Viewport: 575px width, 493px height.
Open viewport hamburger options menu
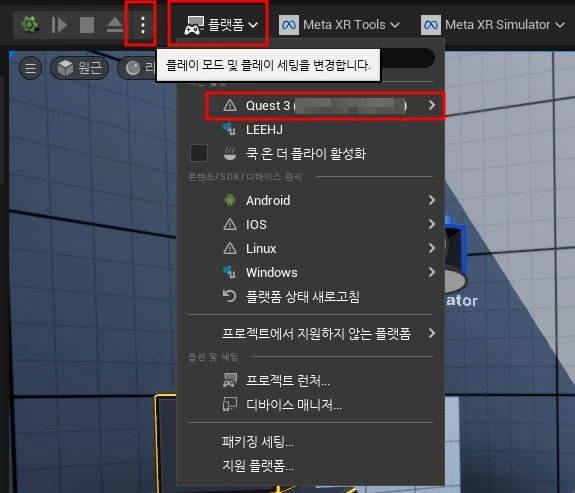click(x=30, y=68)
